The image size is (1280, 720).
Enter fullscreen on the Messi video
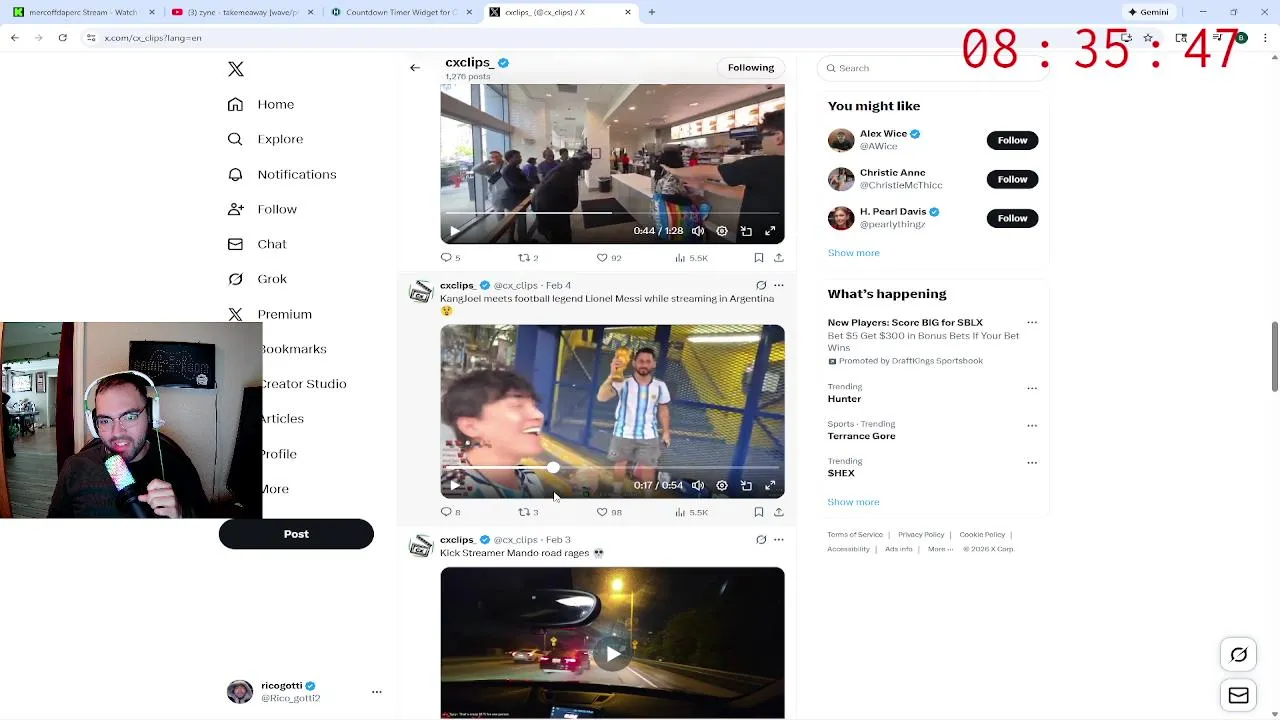click(x=770, y=485)
